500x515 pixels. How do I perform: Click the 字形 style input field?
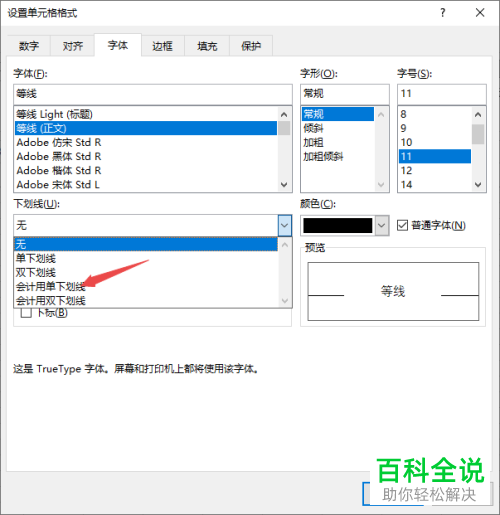[x=345, y=94]
